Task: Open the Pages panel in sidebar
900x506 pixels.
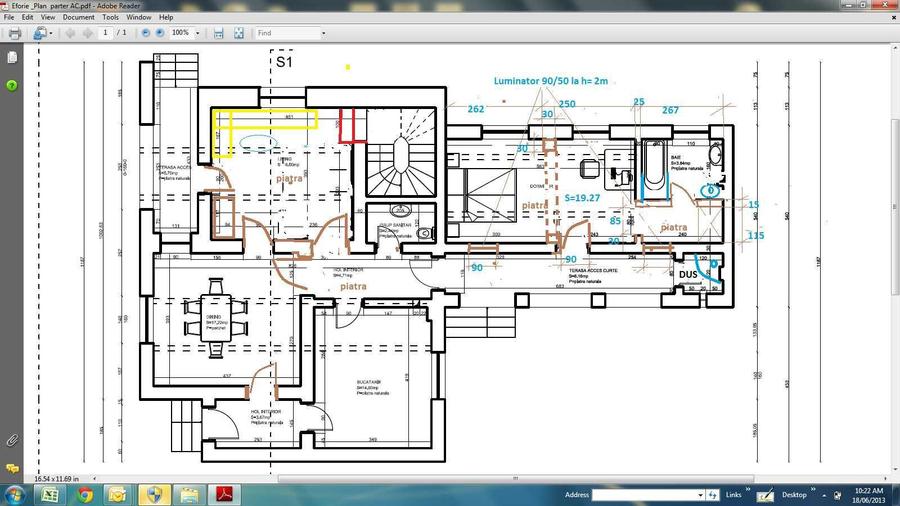Action: (x=12, y=59)
